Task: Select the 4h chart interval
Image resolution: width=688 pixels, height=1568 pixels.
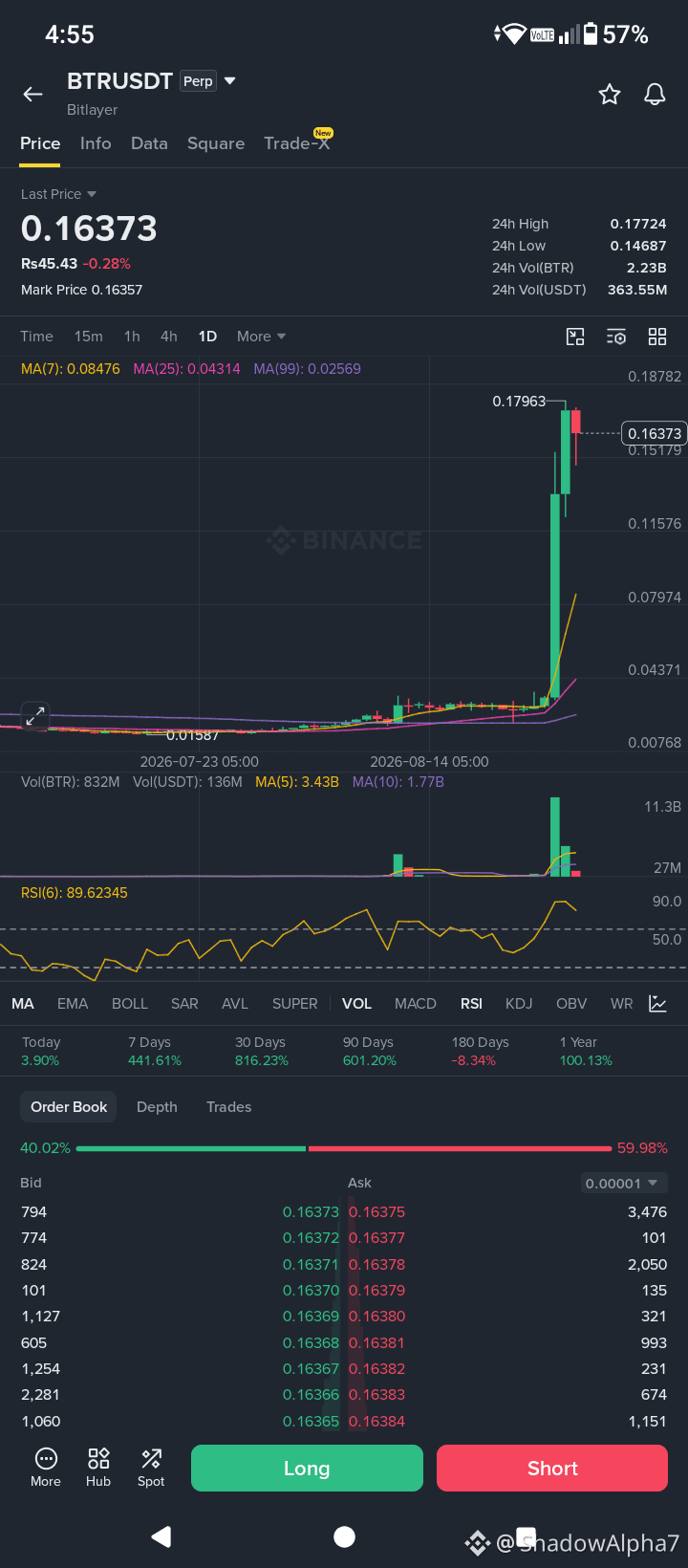Action: coord(169,337)
